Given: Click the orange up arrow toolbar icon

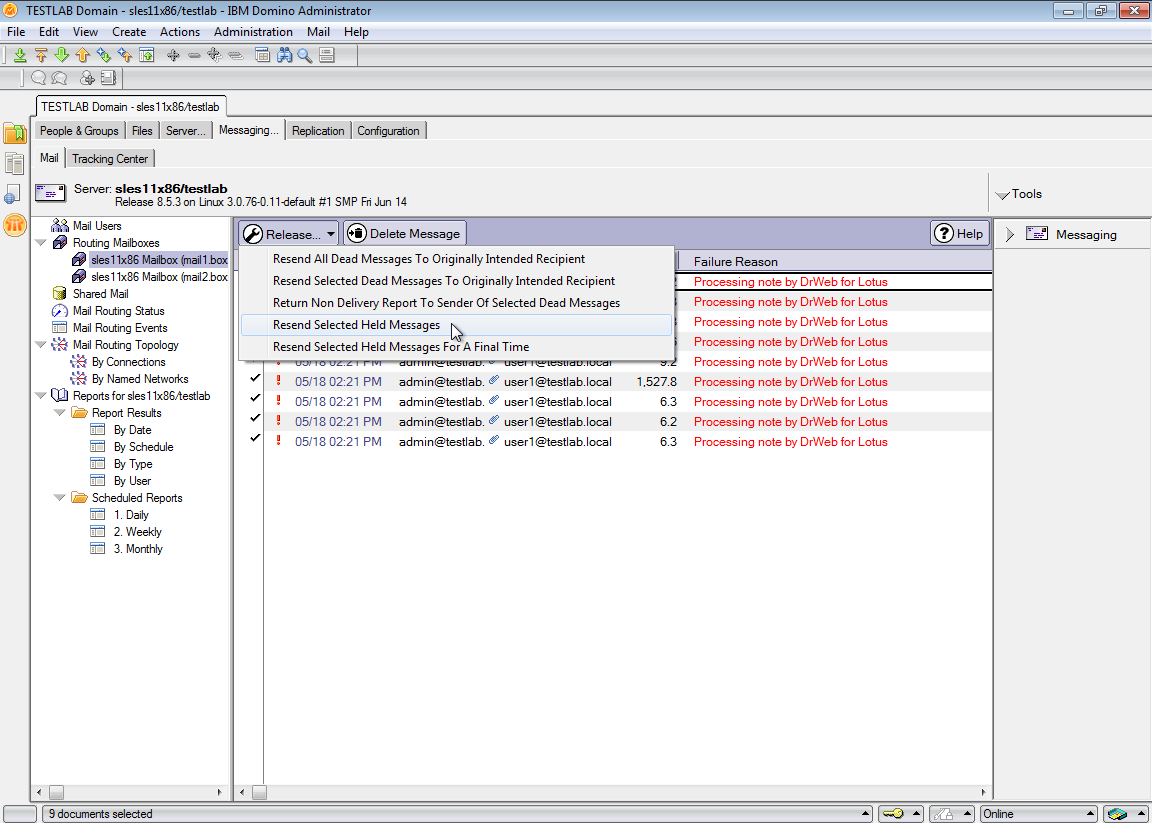Looking at the screenshot, I should tap(82, 55).
